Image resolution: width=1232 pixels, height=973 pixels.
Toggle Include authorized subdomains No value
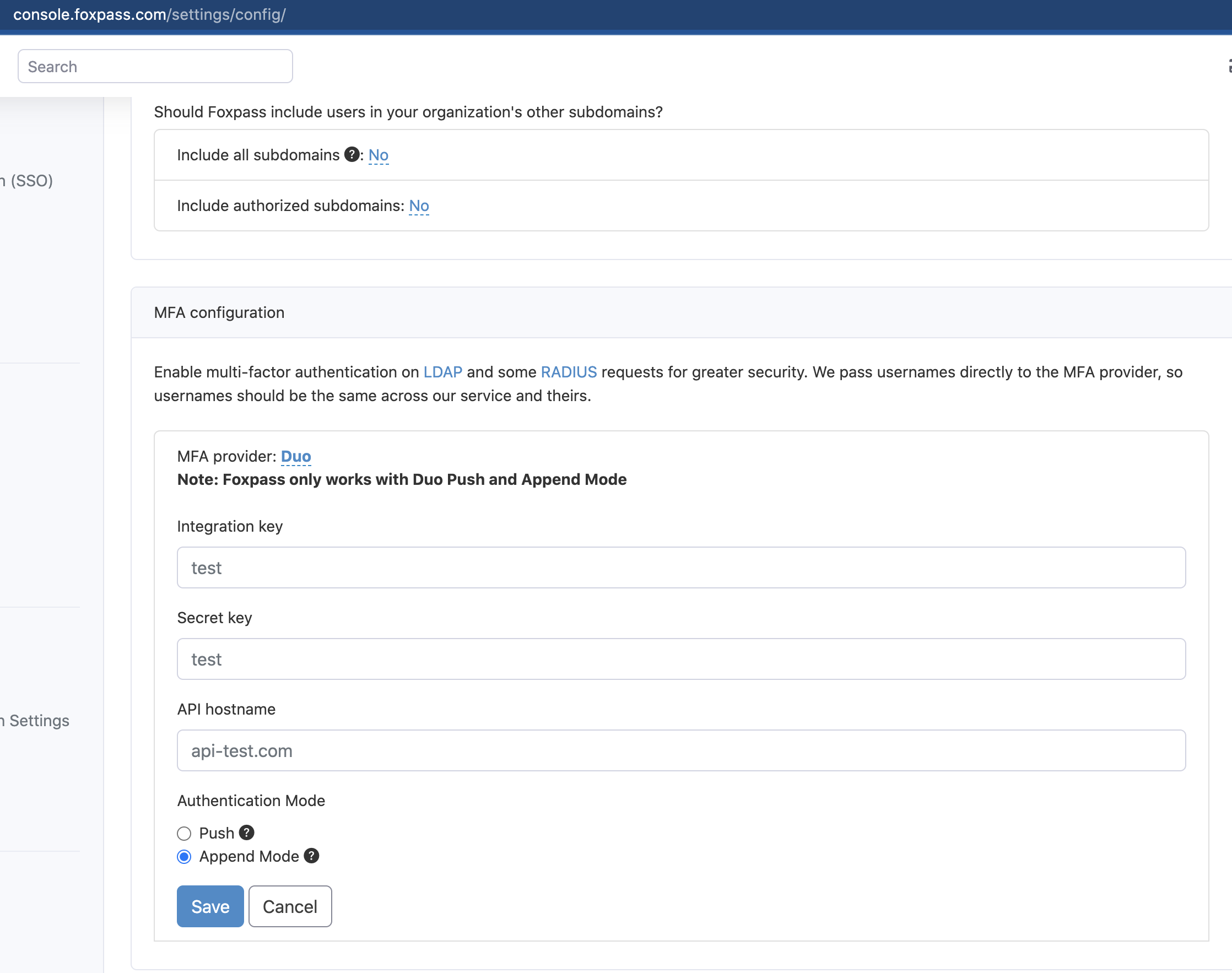pyautogui.click(x=419, y=206)
